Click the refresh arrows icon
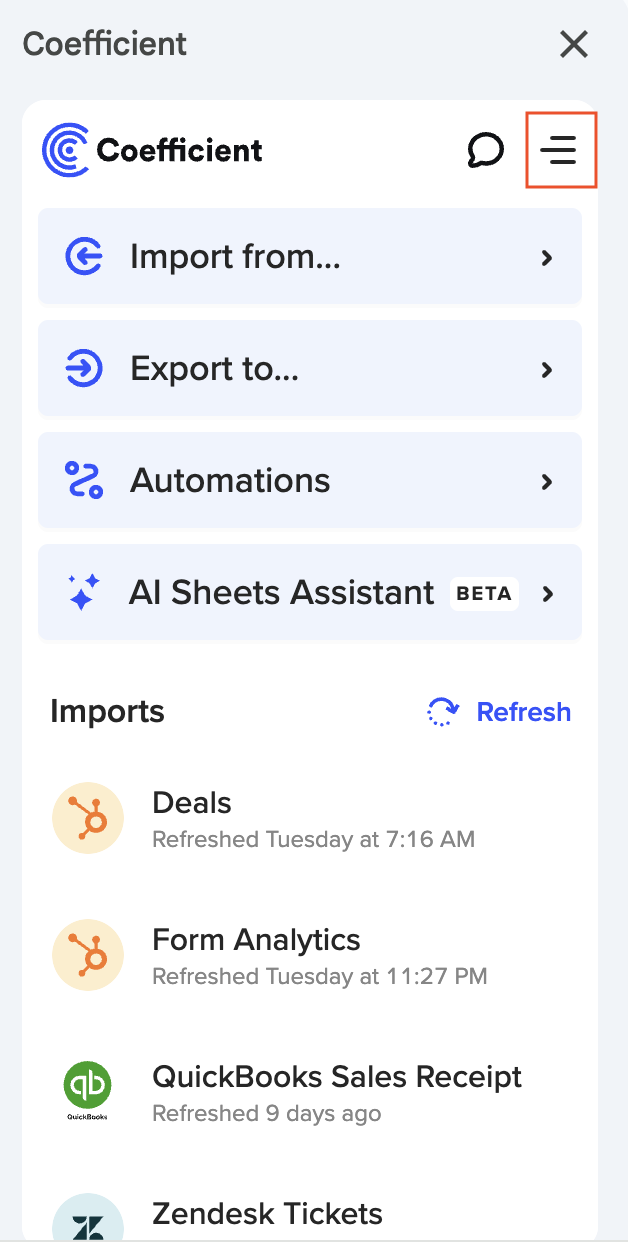The image size is (628, 1242). 446,711
